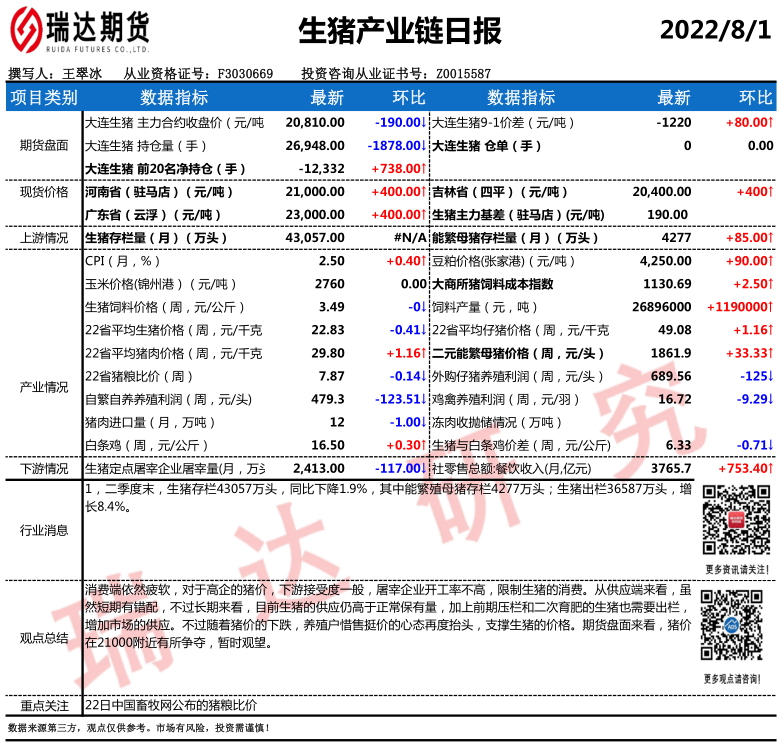Click the 项目类别 column header
Viewport: 781px width, 746px height.
pyautogui.click(x=43, y=98)
